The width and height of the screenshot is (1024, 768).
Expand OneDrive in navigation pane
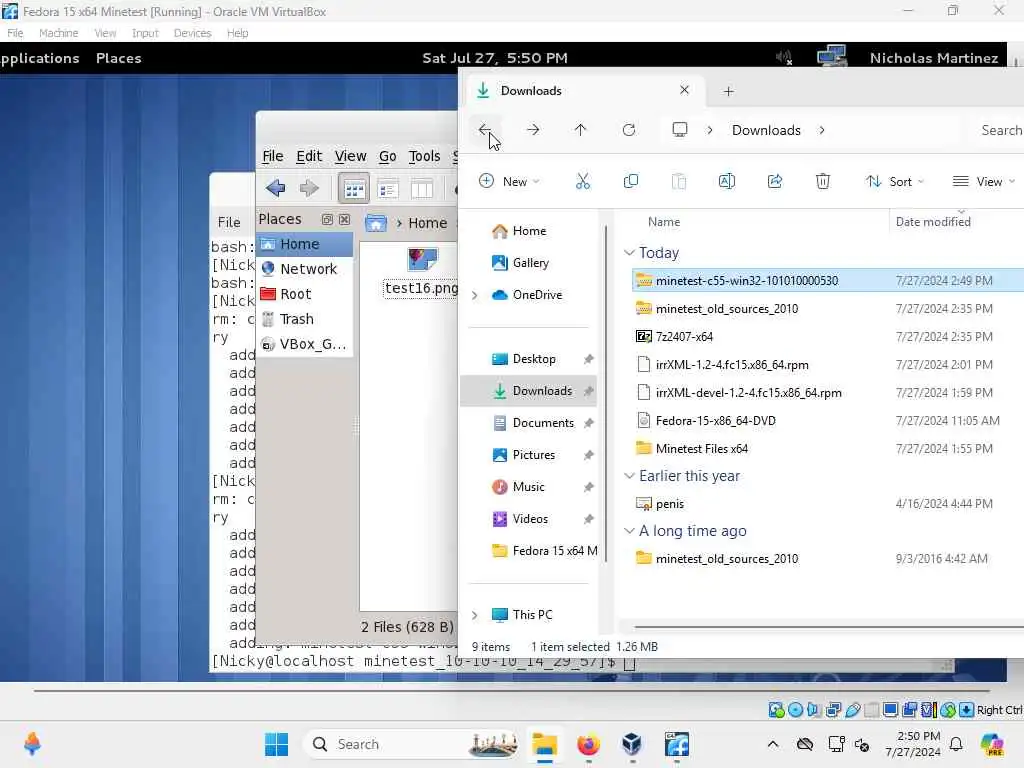point(475,295)
